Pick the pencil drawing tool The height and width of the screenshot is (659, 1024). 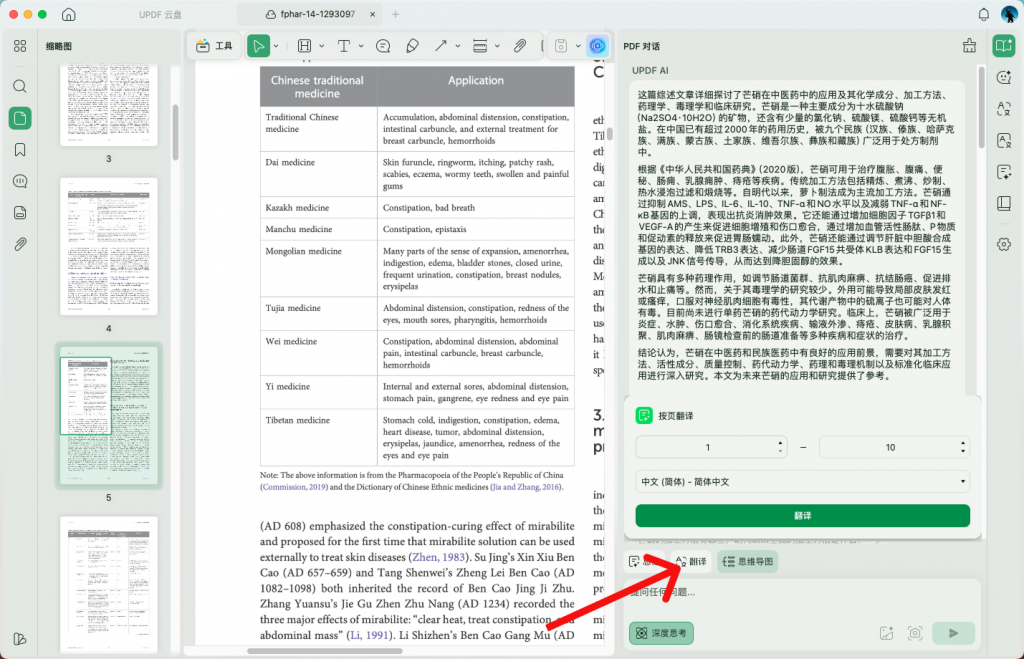coord(412,46)
